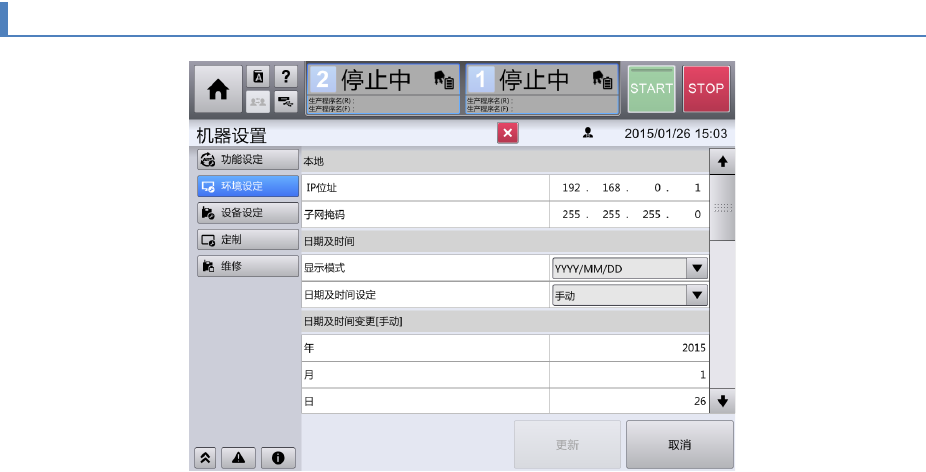The image size is (926, 472).
Task: Click the double up-arrow collapse icon
Action: [204, 457]
